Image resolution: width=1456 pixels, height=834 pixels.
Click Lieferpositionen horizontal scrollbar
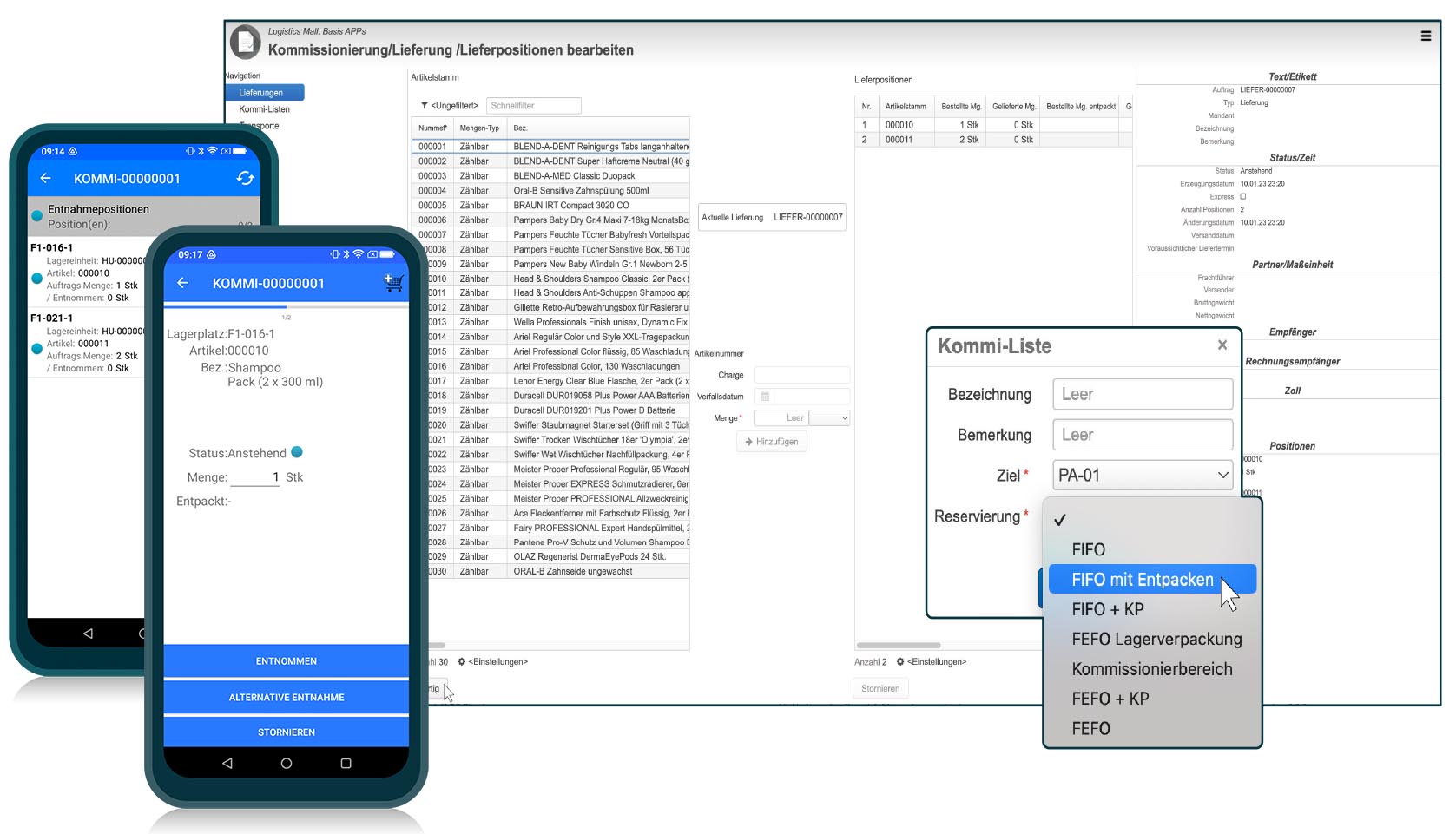(899, 646)
